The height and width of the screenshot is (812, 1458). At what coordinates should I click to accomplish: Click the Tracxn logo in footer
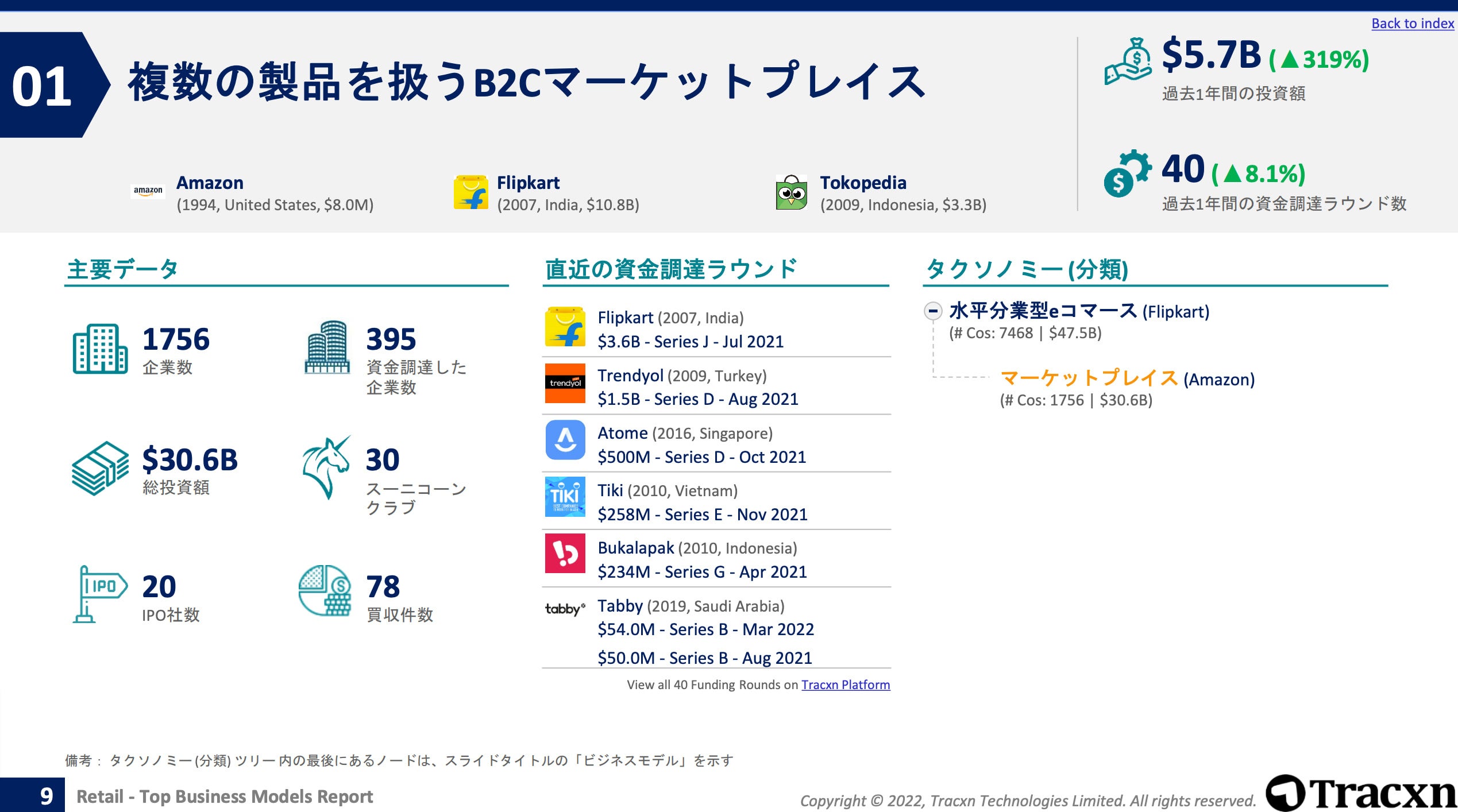pyautogui.click(x=1361, y=794)
